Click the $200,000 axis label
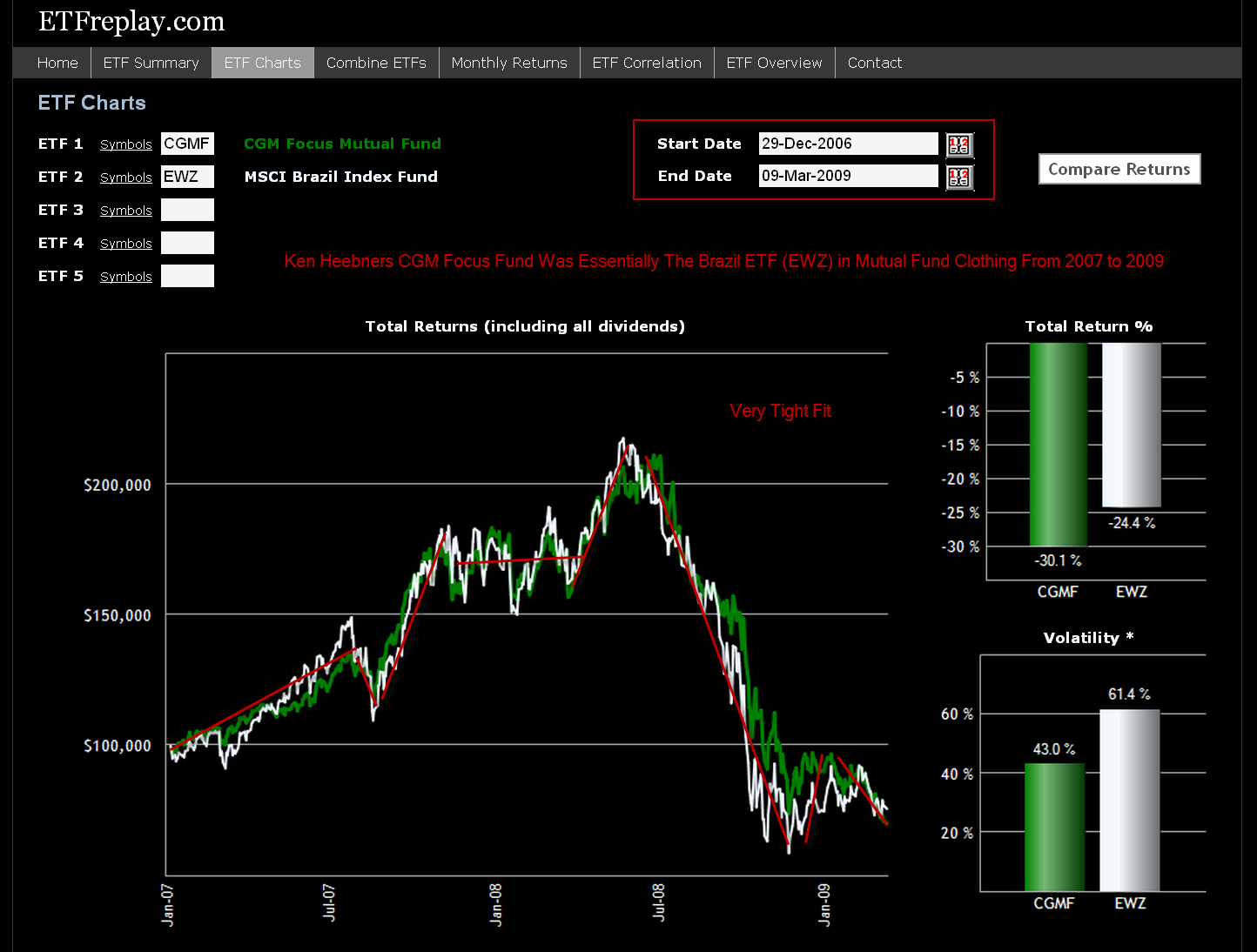Viewport: 1257px width, 952px height. [118, 486]
